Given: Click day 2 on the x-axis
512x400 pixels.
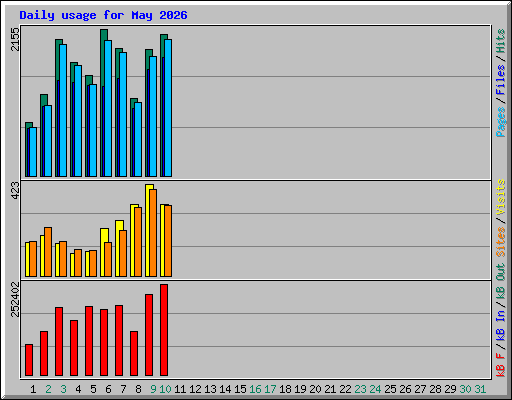Looking at the screenshot, I should click(49, 389).
